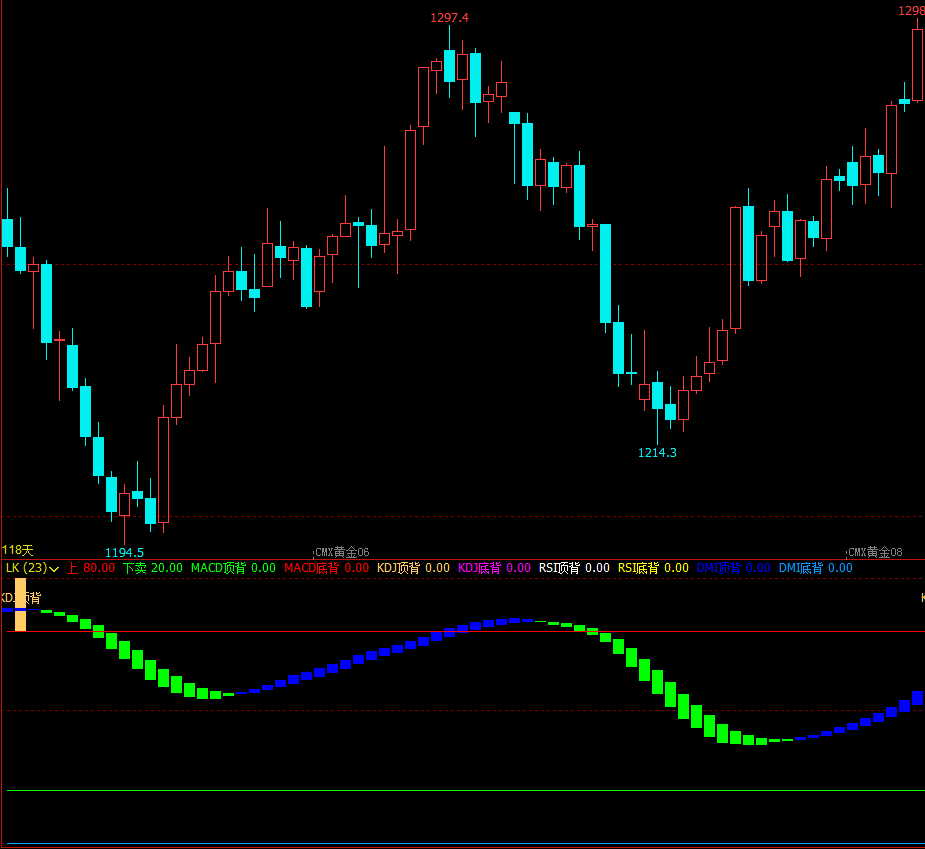Select the KDJ顶背 0.00 value
925x849 pixels.
coord(413,568)
